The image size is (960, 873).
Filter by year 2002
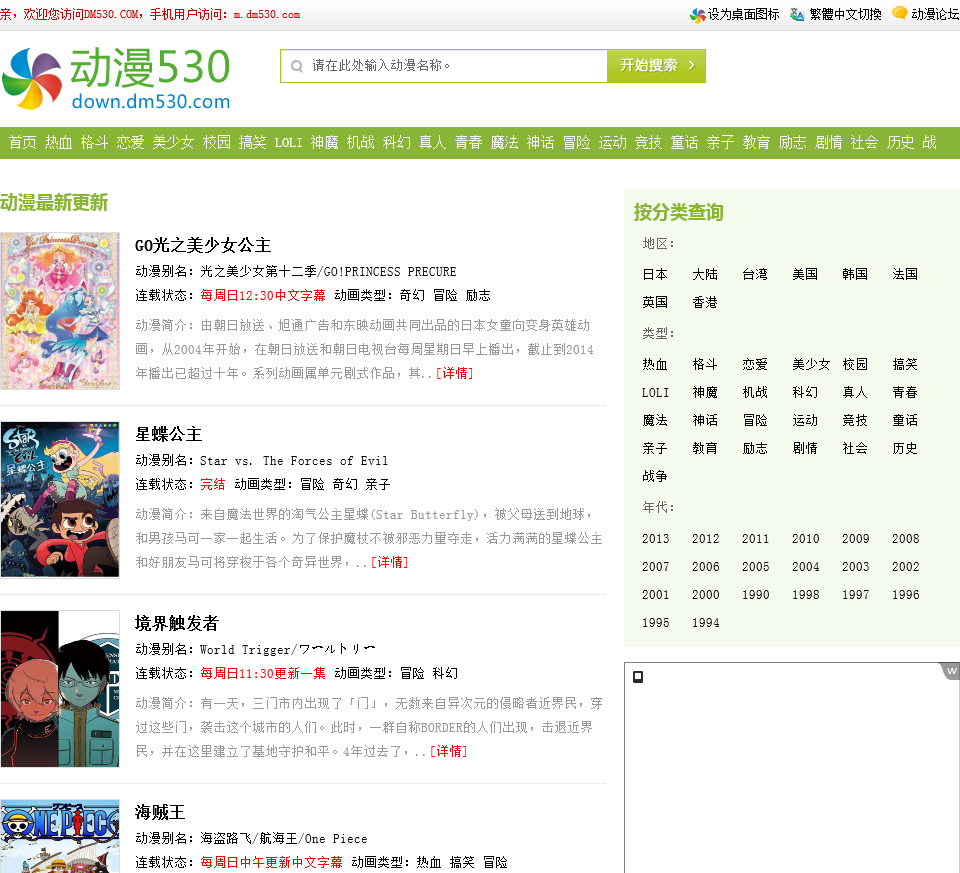[906, 567]
